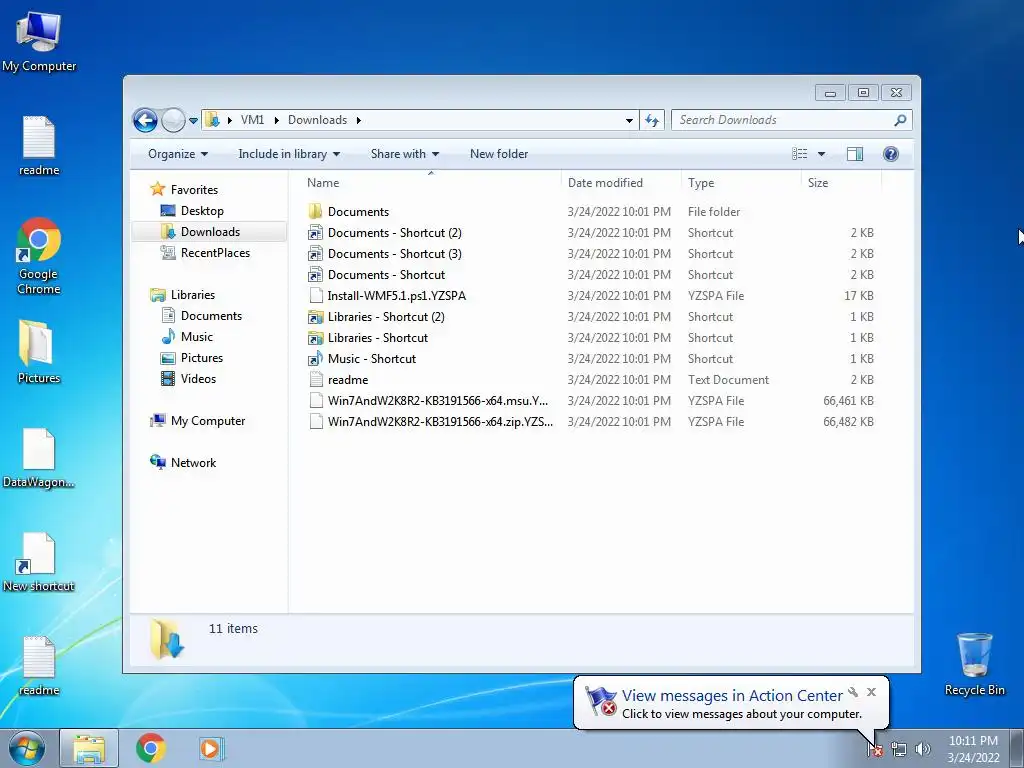Toggle the preview pane button
Screen dimensions: 1024x768
[x=855, y=154]
